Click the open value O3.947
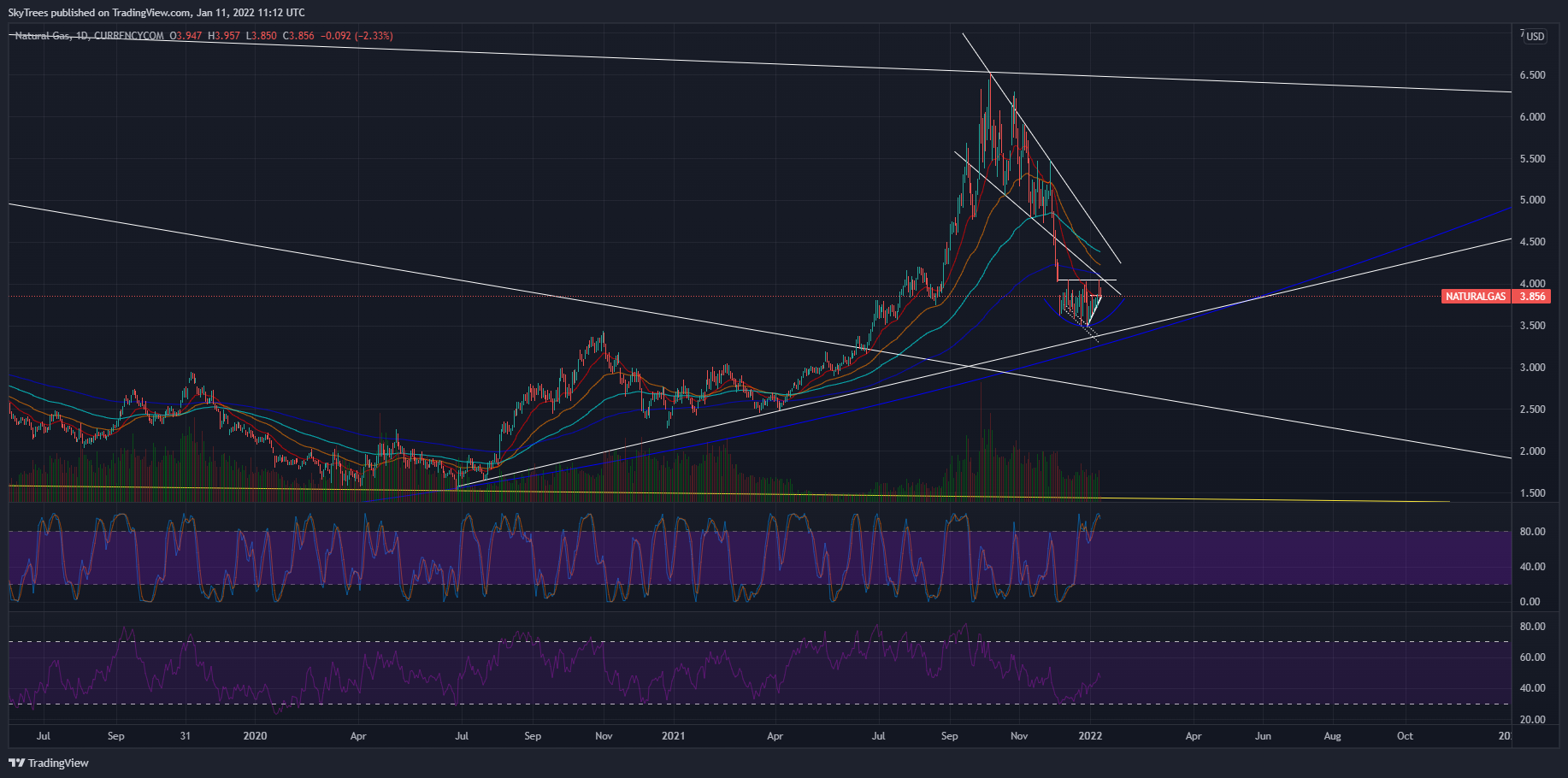 point(186,36)
